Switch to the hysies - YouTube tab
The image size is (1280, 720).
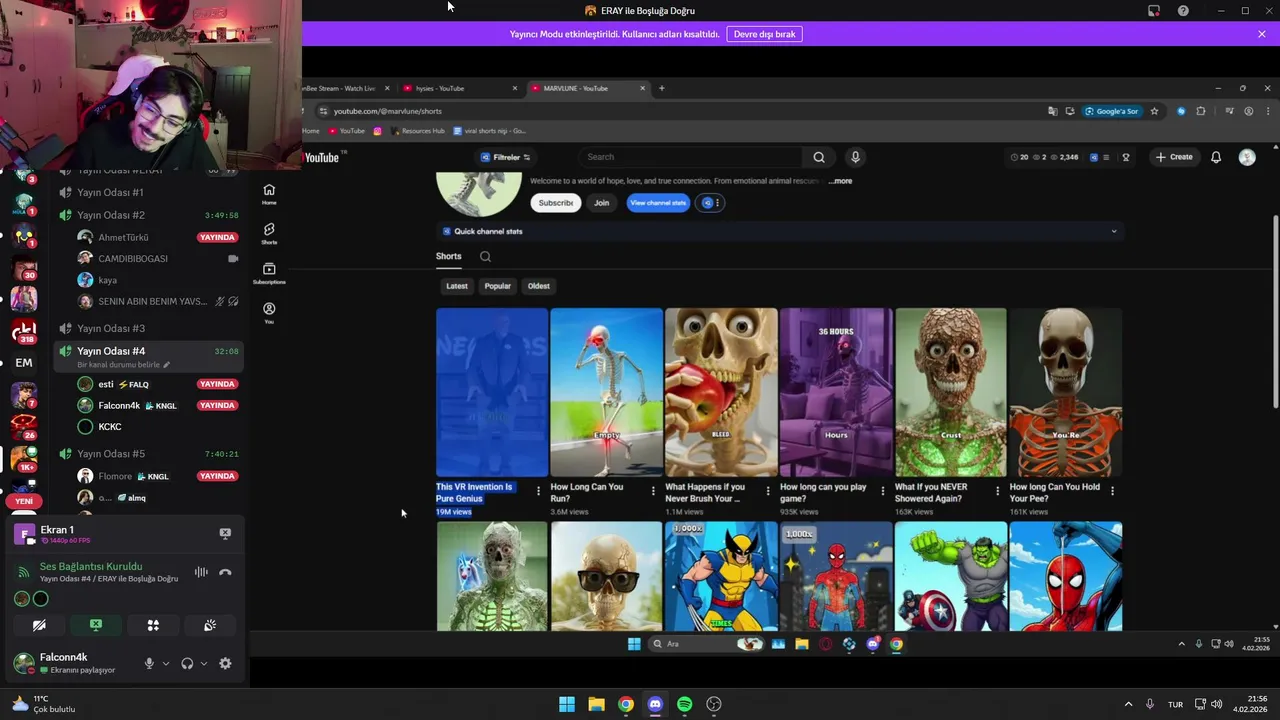coord(459,88)
